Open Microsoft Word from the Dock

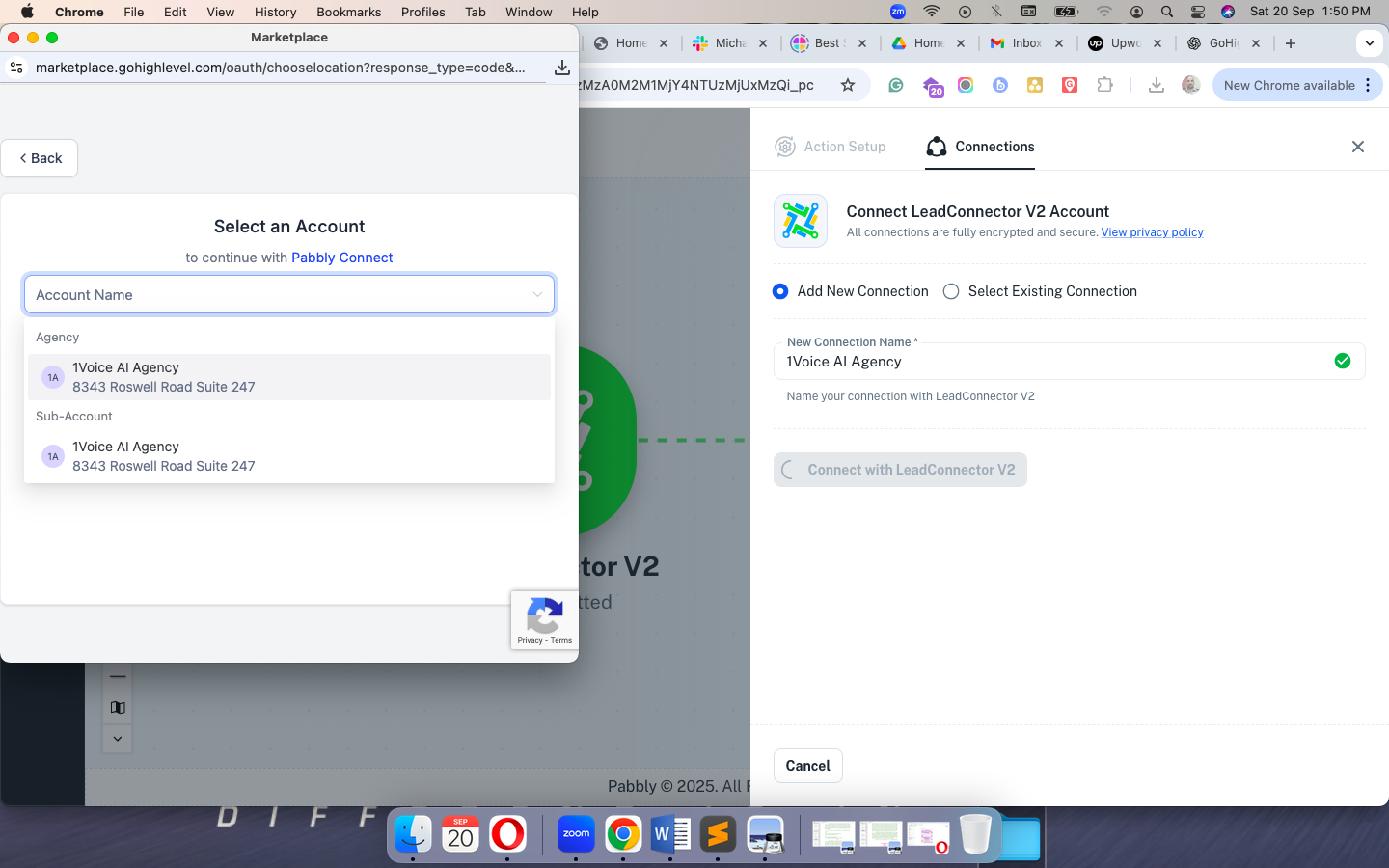coord(670,833)
